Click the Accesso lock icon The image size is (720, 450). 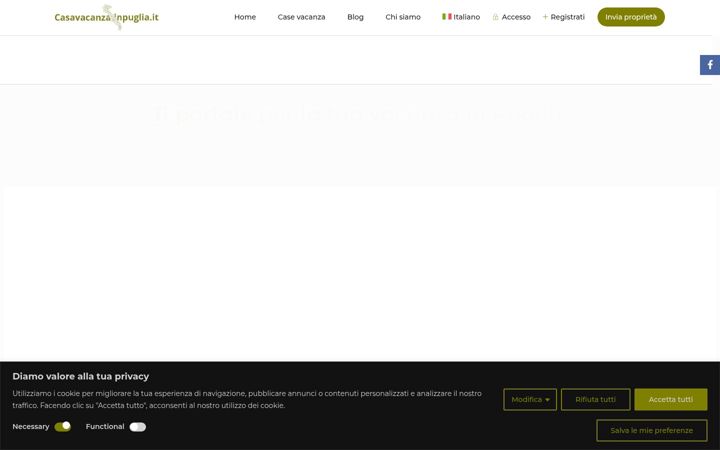tap(495, 17)
